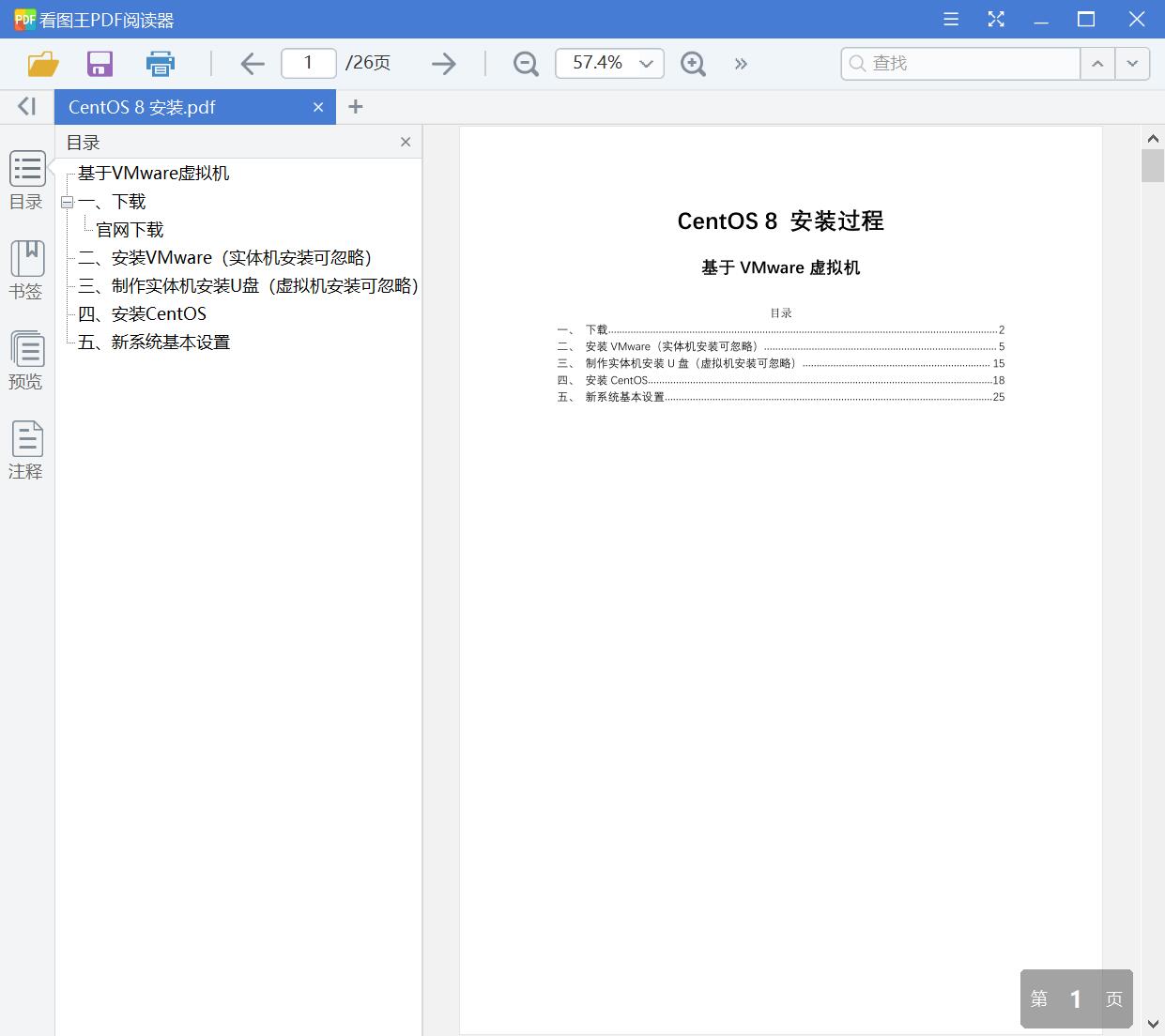Open the title bar menu icon

pos(951,19)
